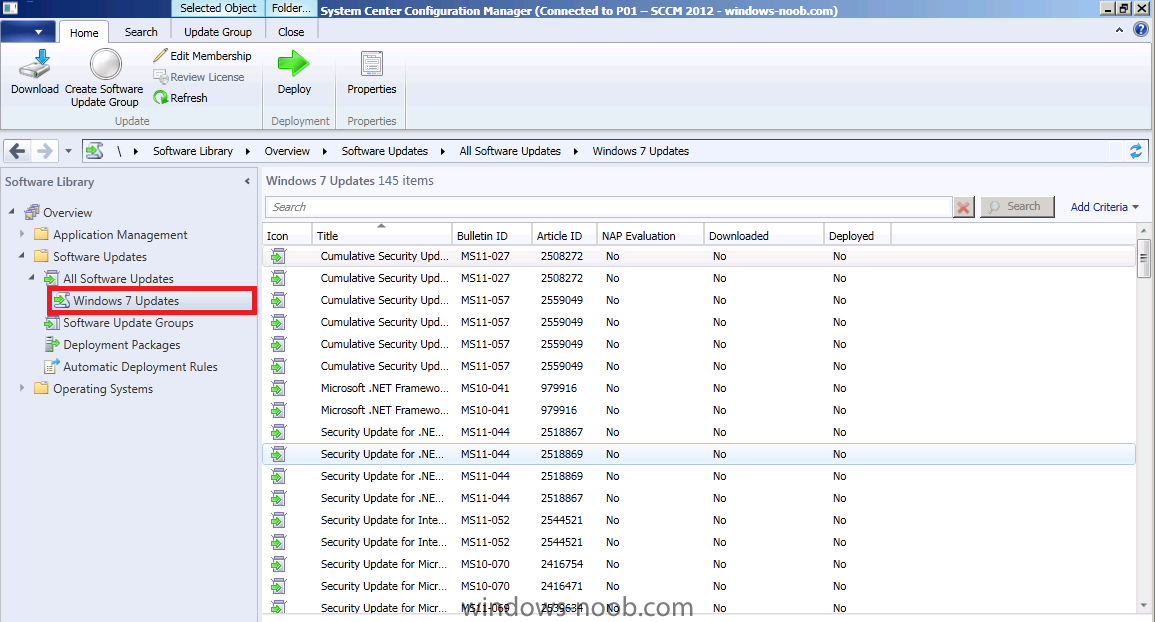Open the application menu dropdown

(28, 32)
